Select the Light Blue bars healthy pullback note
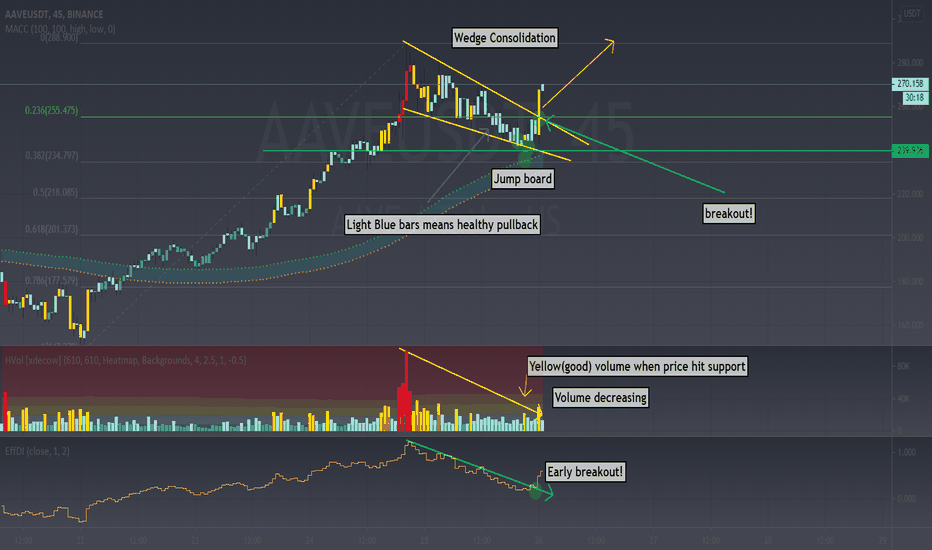 coord(442,225)
